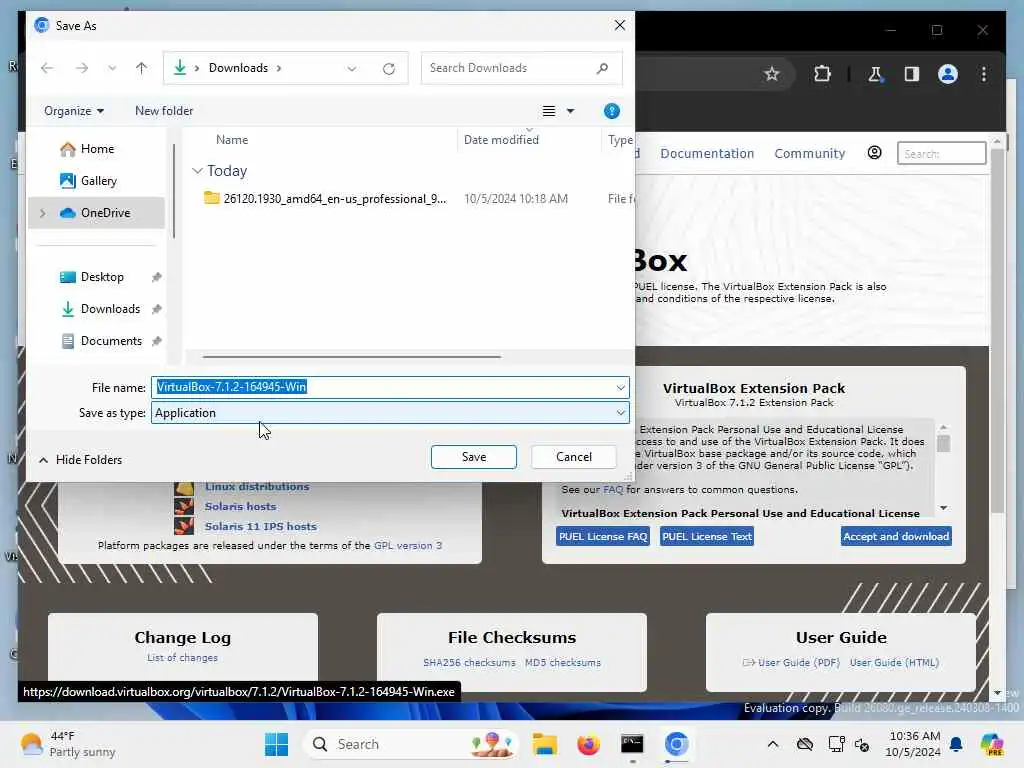Screen dimensions: 1024x768
Task: Click the VirtualBox site Search box
Action: coord(941,153)
